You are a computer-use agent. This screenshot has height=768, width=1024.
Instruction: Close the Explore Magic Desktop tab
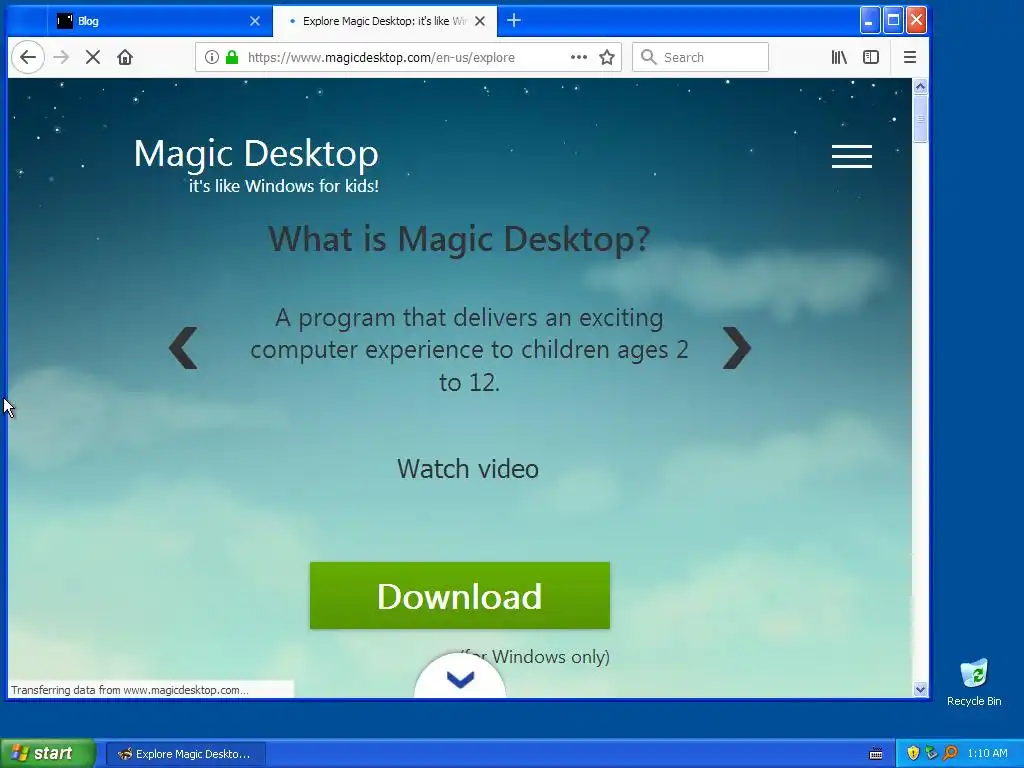click(x=480, y=21)
